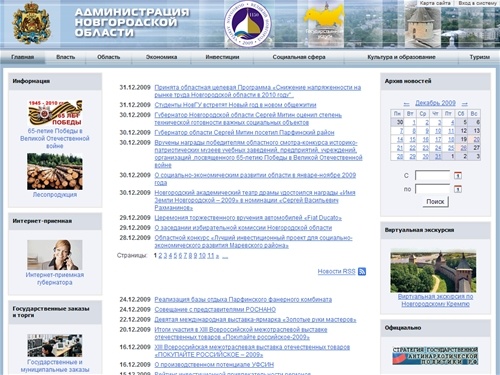Open news about социально-экономическом развитии январе-ноябре 2009

tap(255, 179)
